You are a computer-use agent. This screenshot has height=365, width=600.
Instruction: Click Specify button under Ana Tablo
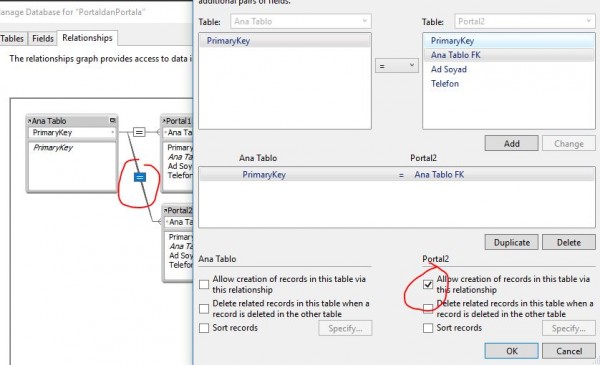[x=345, y=328]
